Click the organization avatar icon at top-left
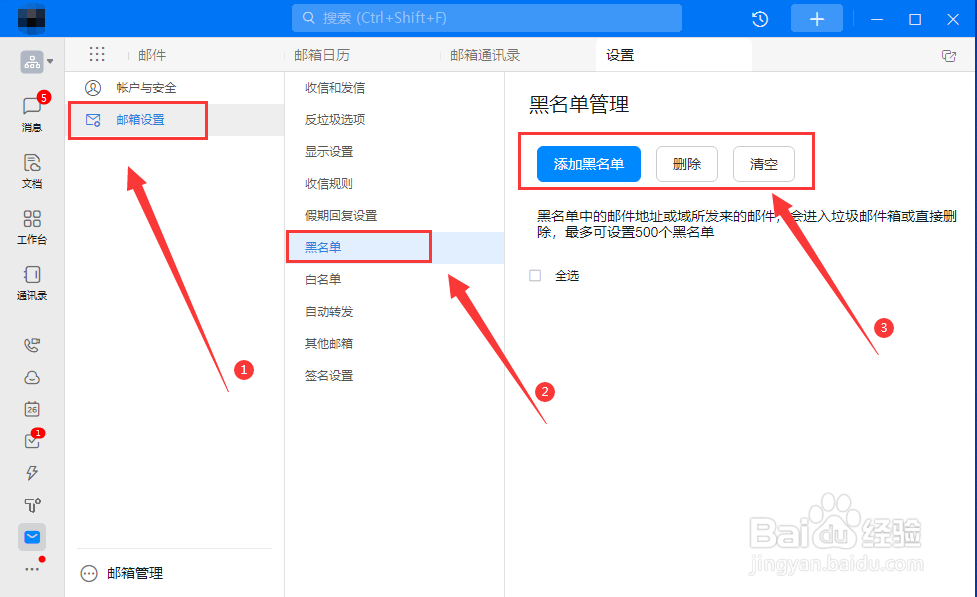 pyautogui.click(x=32, y=62)
